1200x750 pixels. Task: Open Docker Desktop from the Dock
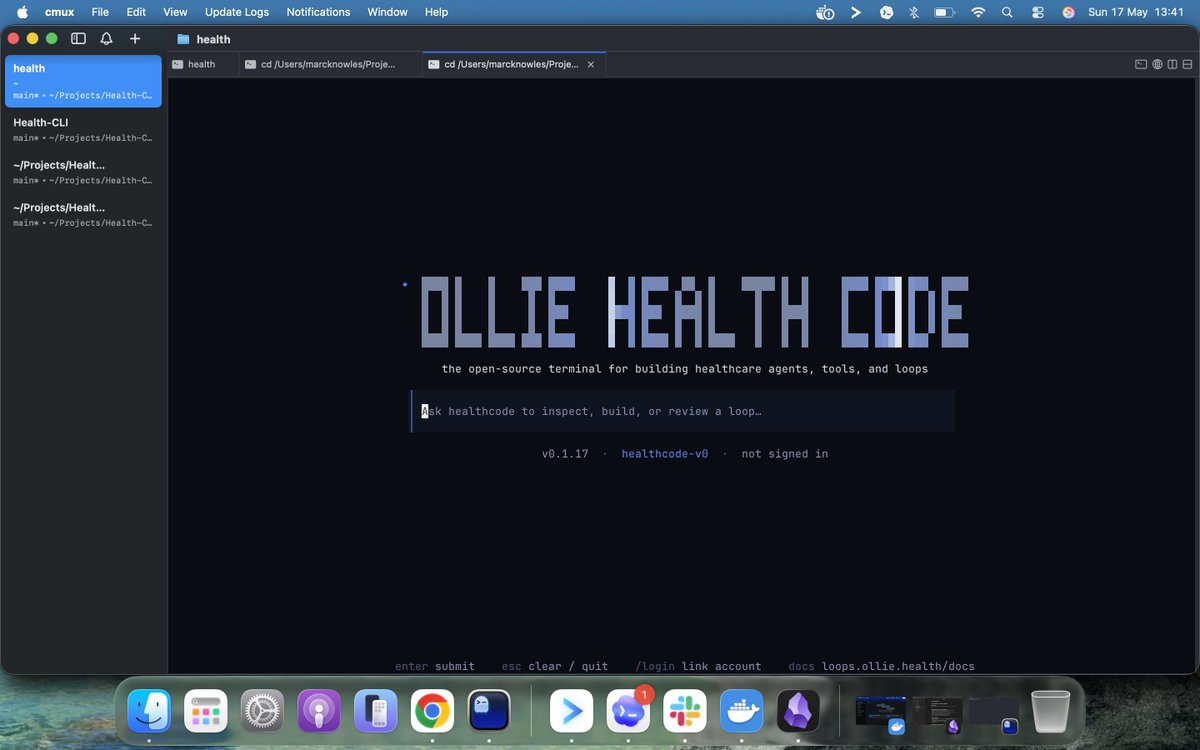click(x=742, y=712)
